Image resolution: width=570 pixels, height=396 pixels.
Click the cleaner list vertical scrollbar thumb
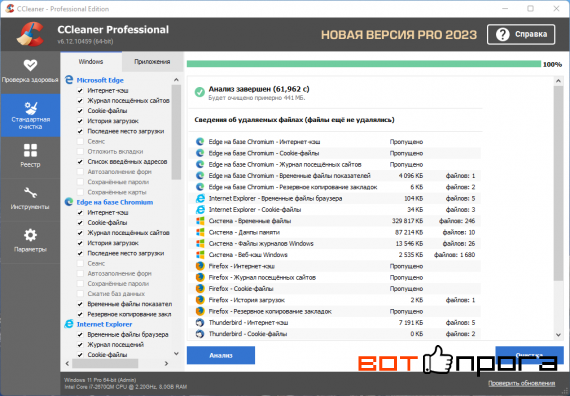click(x=176, y=132)
